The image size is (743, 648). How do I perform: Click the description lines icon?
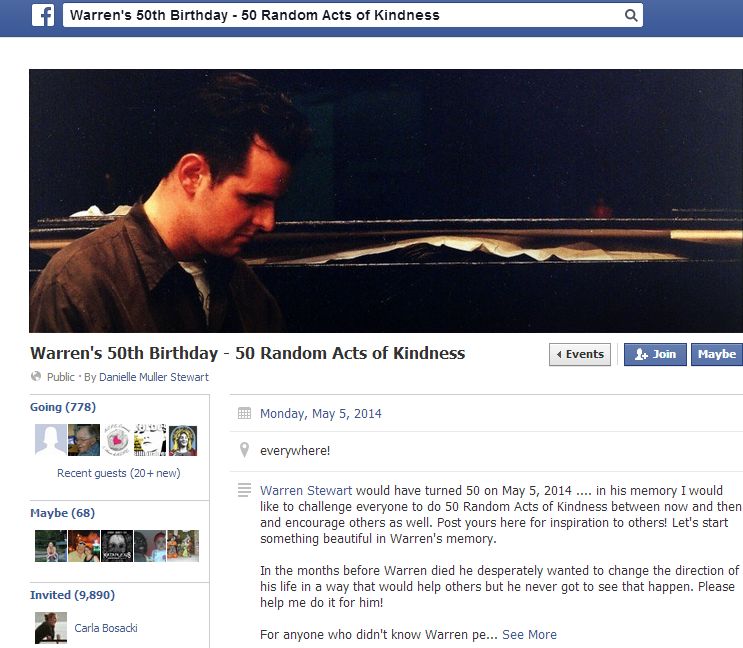[x=244, y=490]
